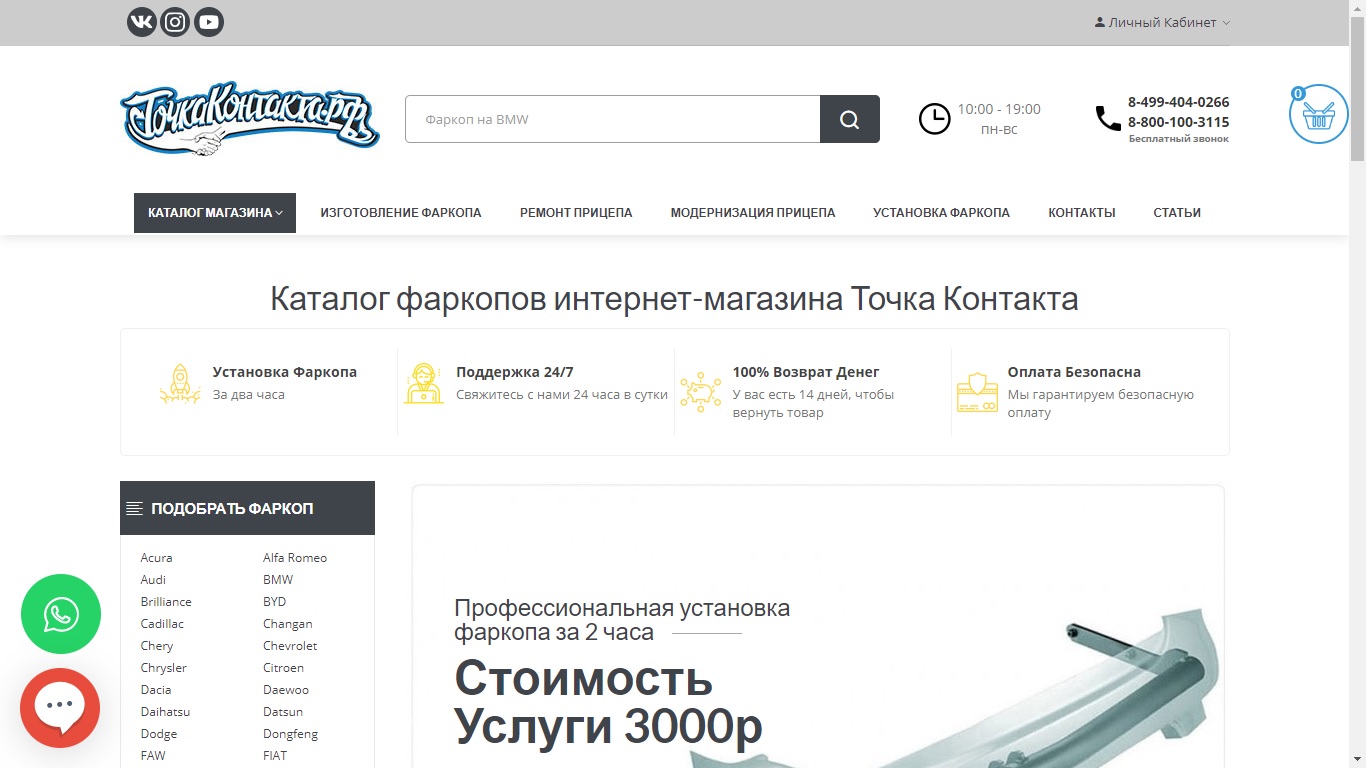
Task: Open Статьи menu item
Action: click(1177, 213)
